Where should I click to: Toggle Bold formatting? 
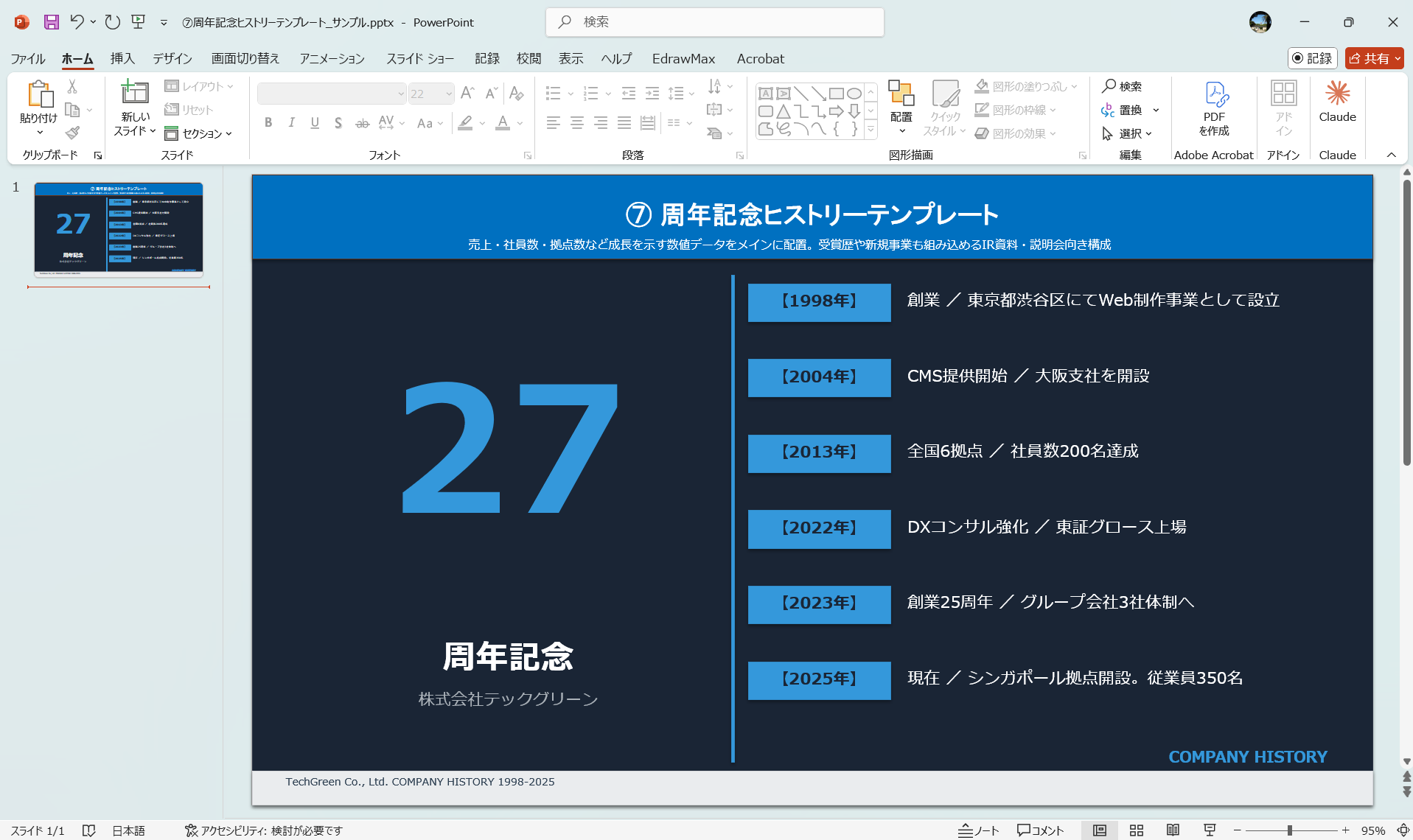(x=268, y=123)
